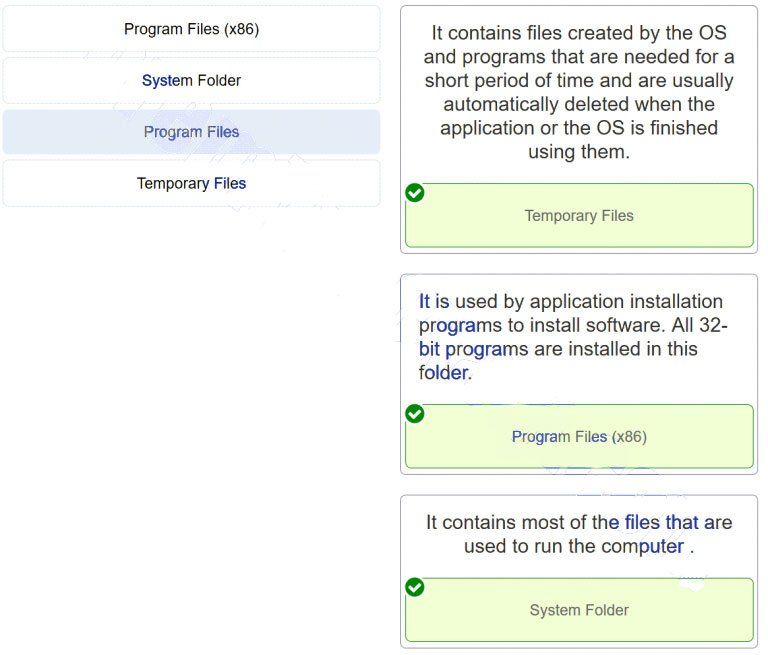
Task: Click the words 'using them.' in first description
Action: point(579,152)
